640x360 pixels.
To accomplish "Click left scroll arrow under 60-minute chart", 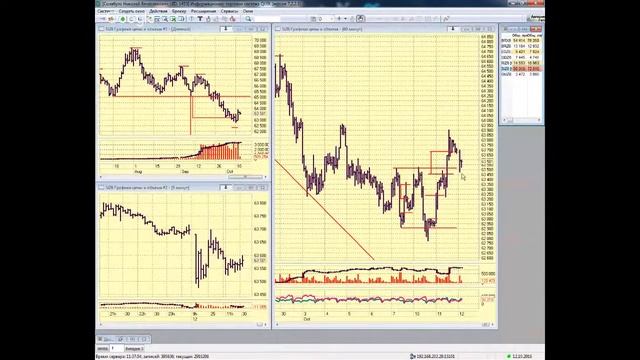I will point(278,324).
